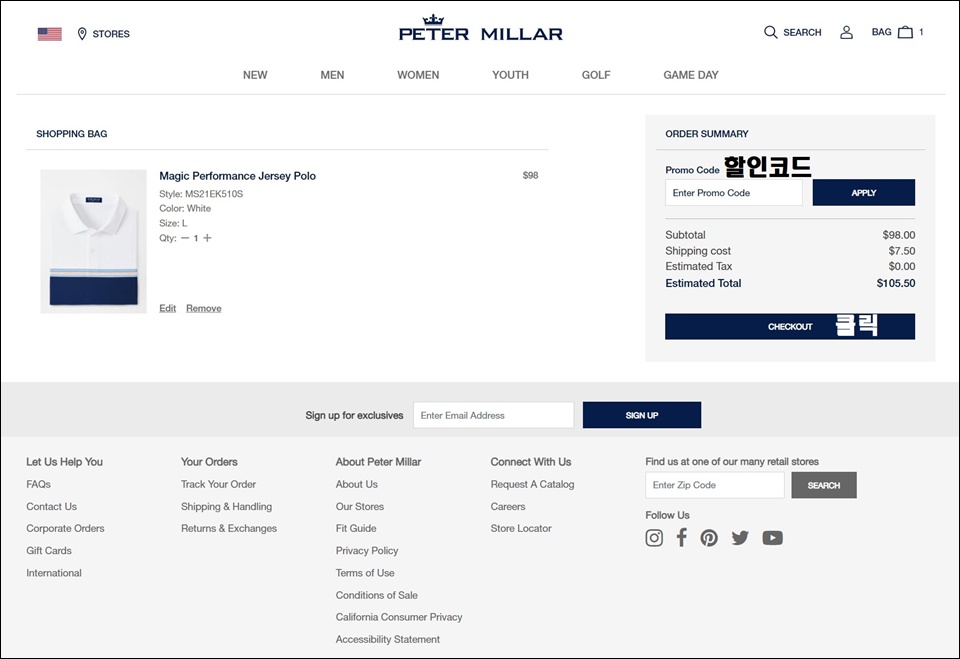
Task: Click the Subtotal $98.00 value
Action: coord(899,235)
